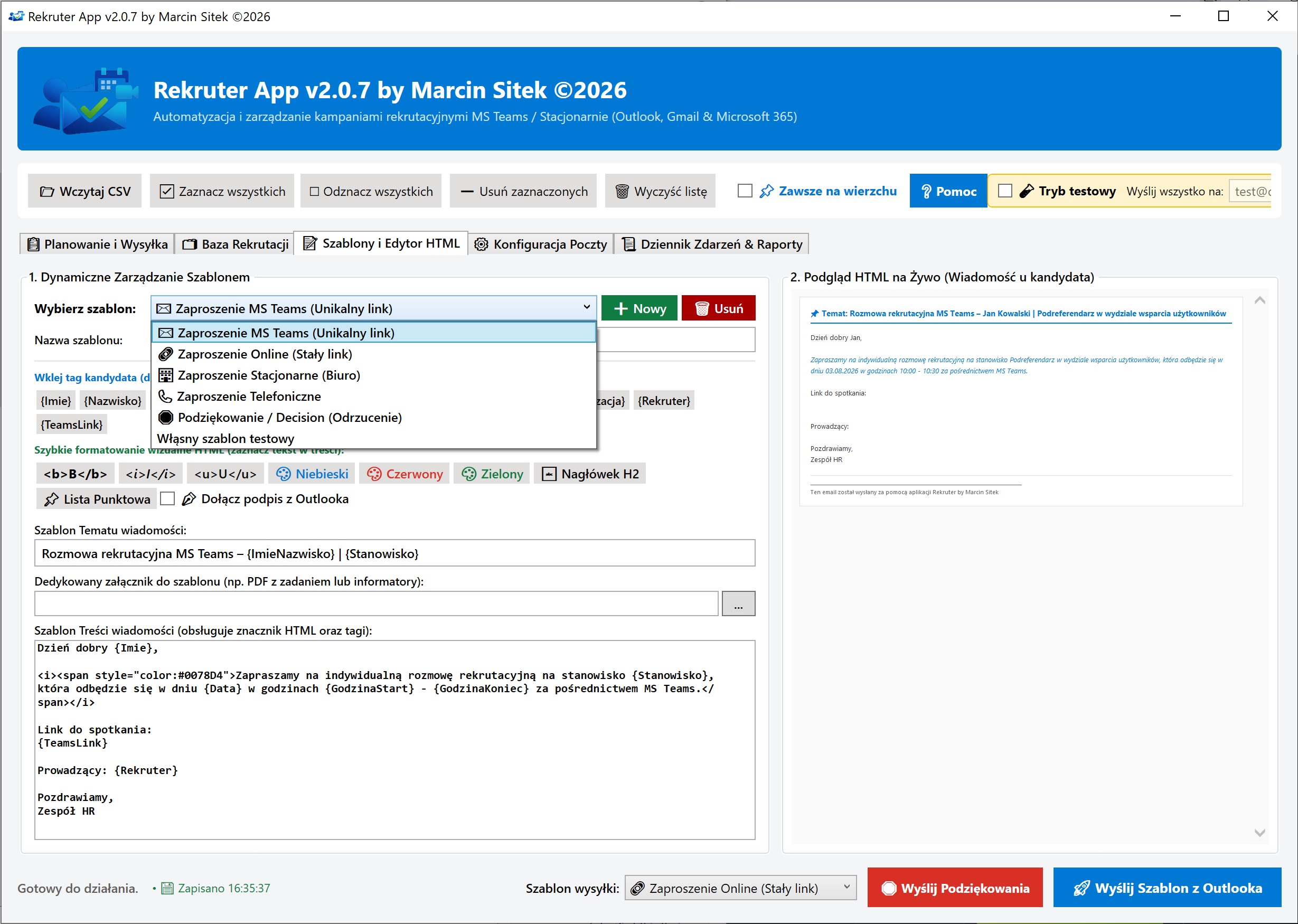Screen dimensions: 1298x924
Task: Click Zaznacz wszystkich button
Action: (x=222, y=191)
